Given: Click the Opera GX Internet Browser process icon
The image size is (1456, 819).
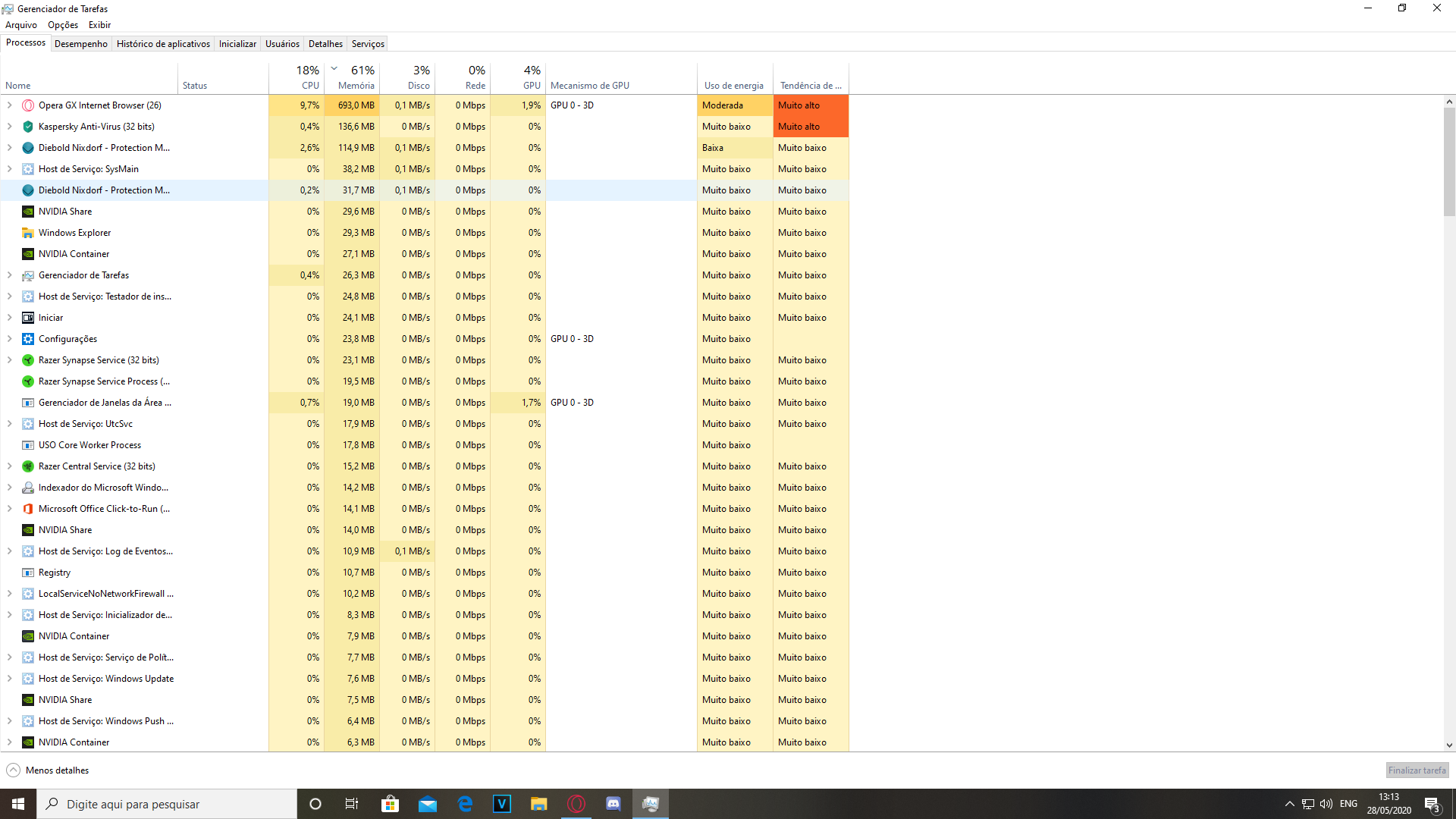Looking at the screenshot, I should click(x=28, y=105).
